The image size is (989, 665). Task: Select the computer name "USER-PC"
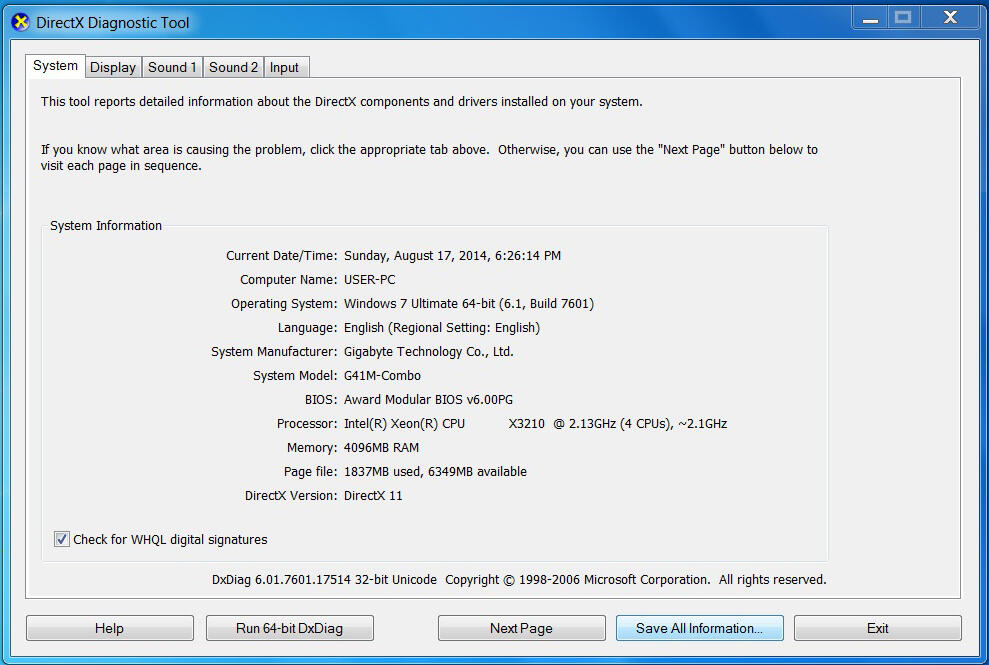pos(370,280)
